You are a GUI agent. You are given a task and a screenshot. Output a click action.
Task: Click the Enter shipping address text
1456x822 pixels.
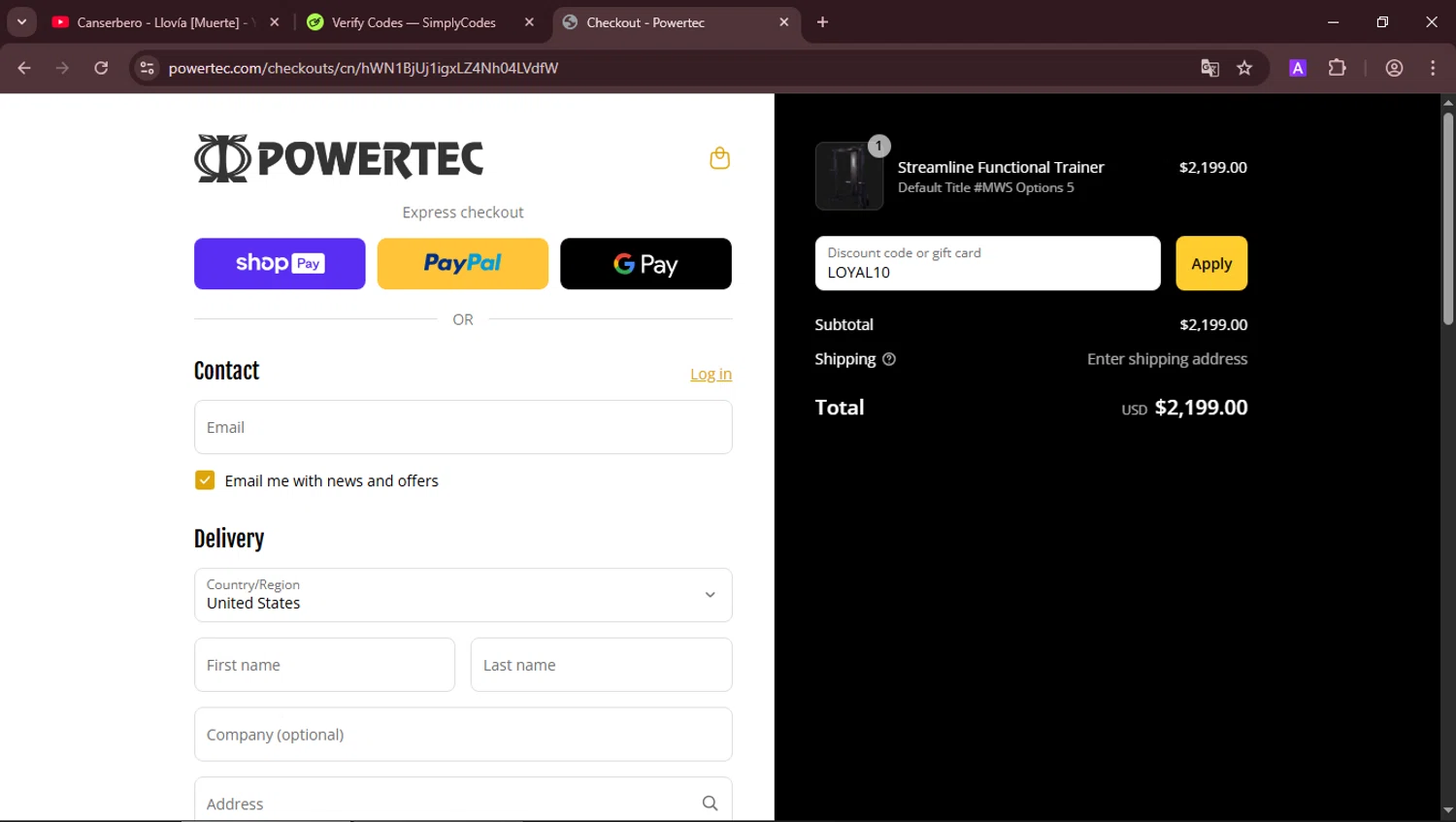point(1167,359)
